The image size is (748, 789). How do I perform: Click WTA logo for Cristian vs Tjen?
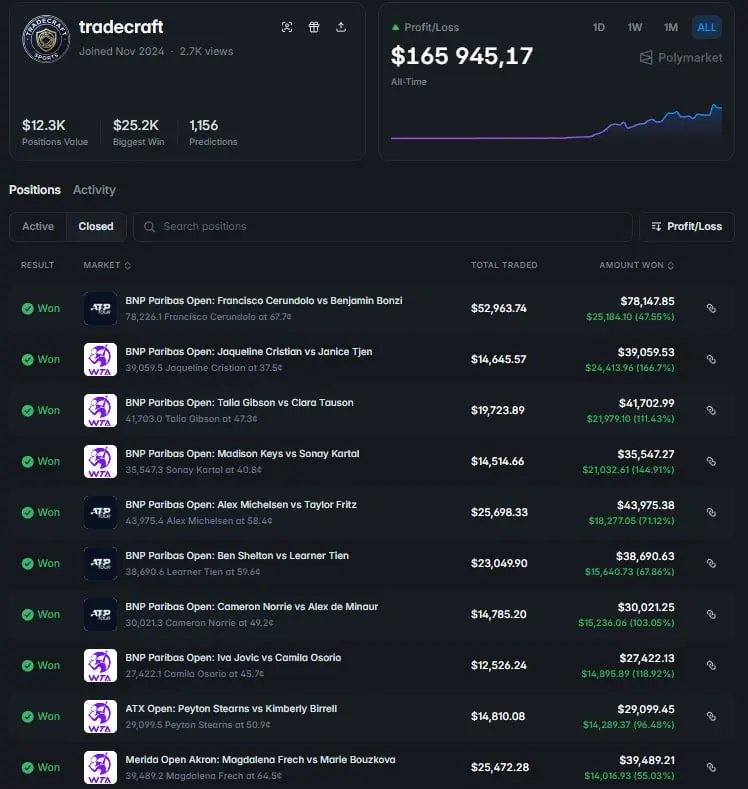click(100, 359)
